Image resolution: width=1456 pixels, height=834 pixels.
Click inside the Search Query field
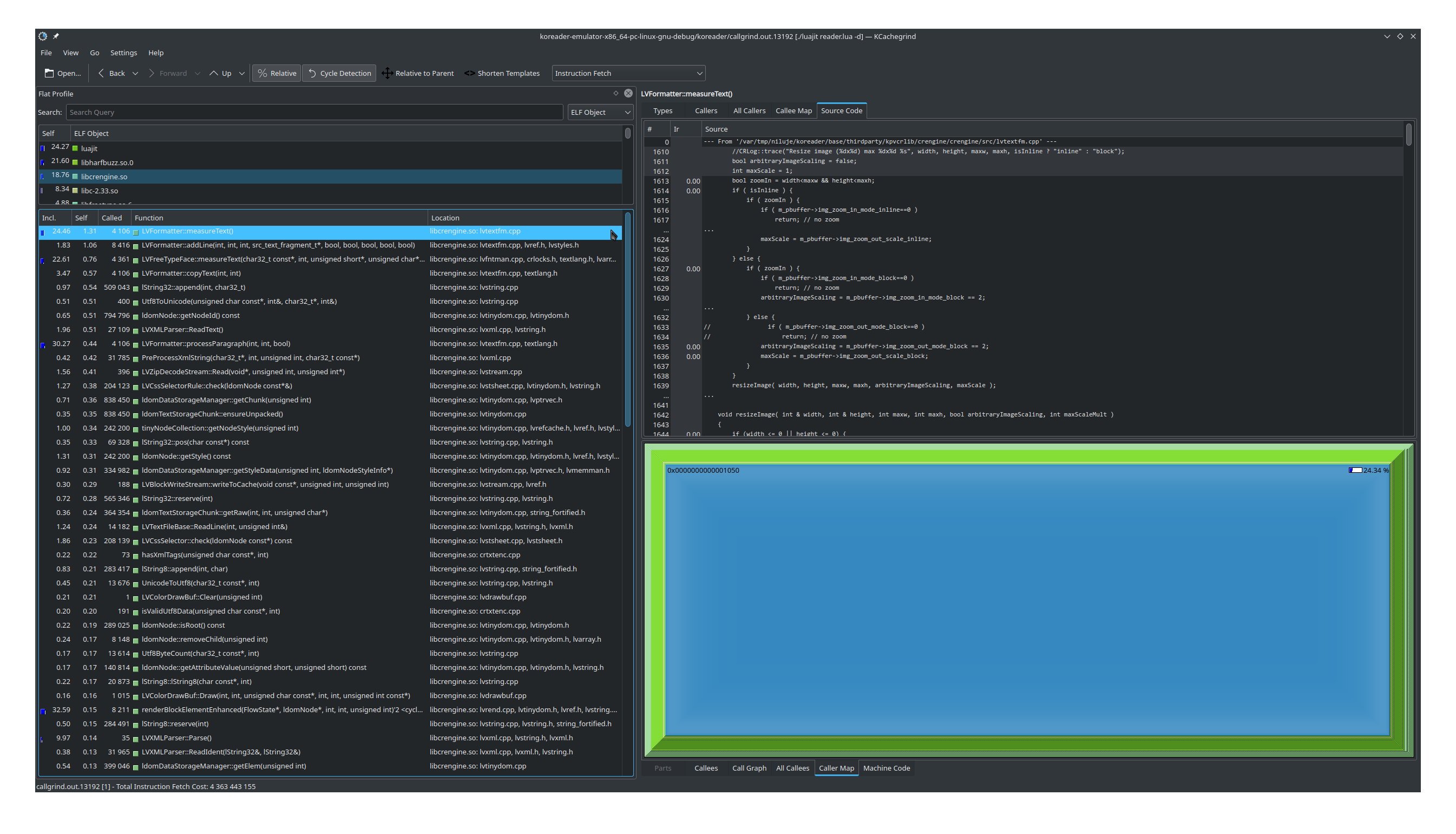pyautogui.click(x=315, y=112)
